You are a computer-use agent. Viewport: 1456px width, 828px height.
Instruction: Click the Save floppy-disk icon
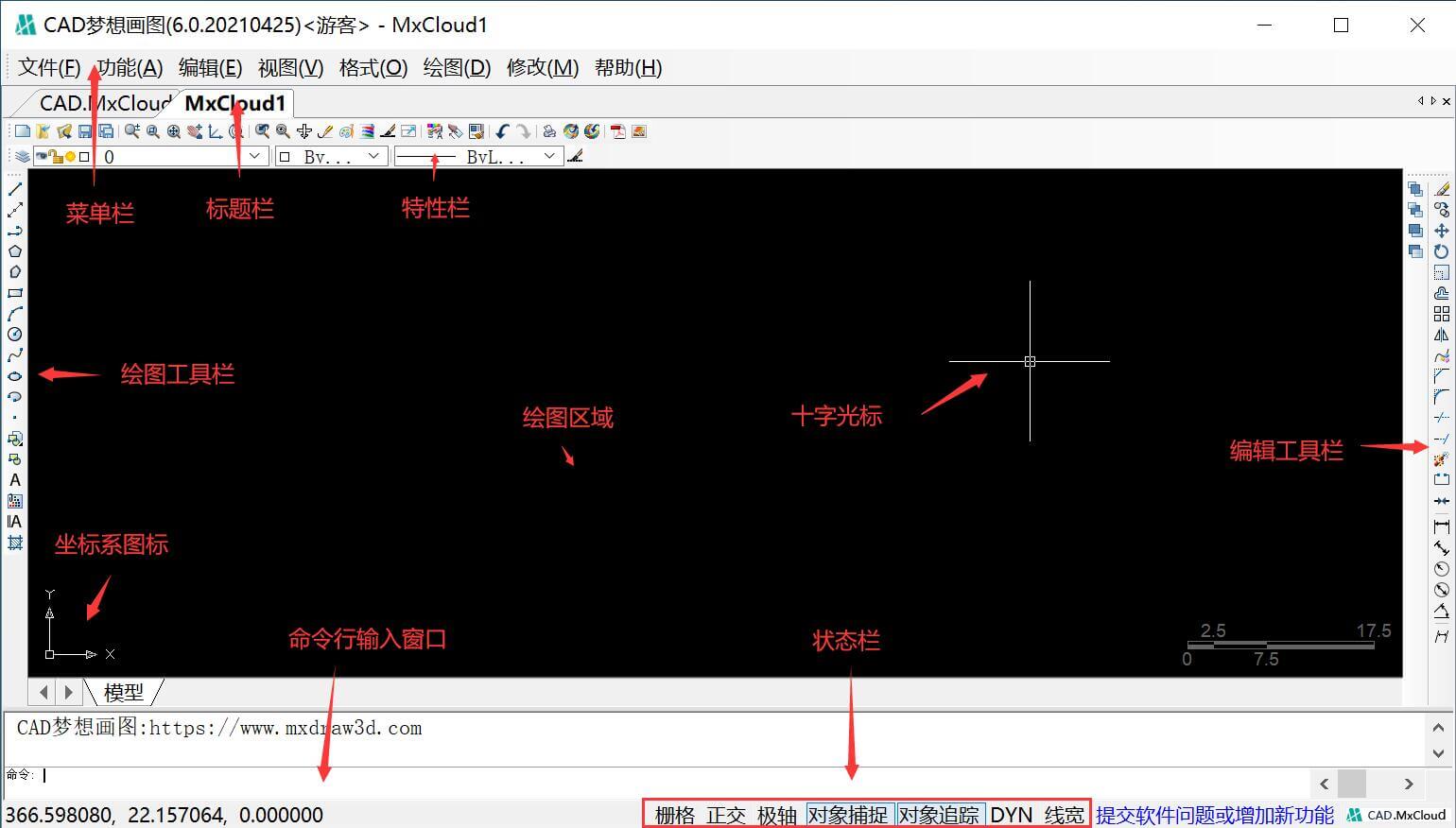(85, 131)
